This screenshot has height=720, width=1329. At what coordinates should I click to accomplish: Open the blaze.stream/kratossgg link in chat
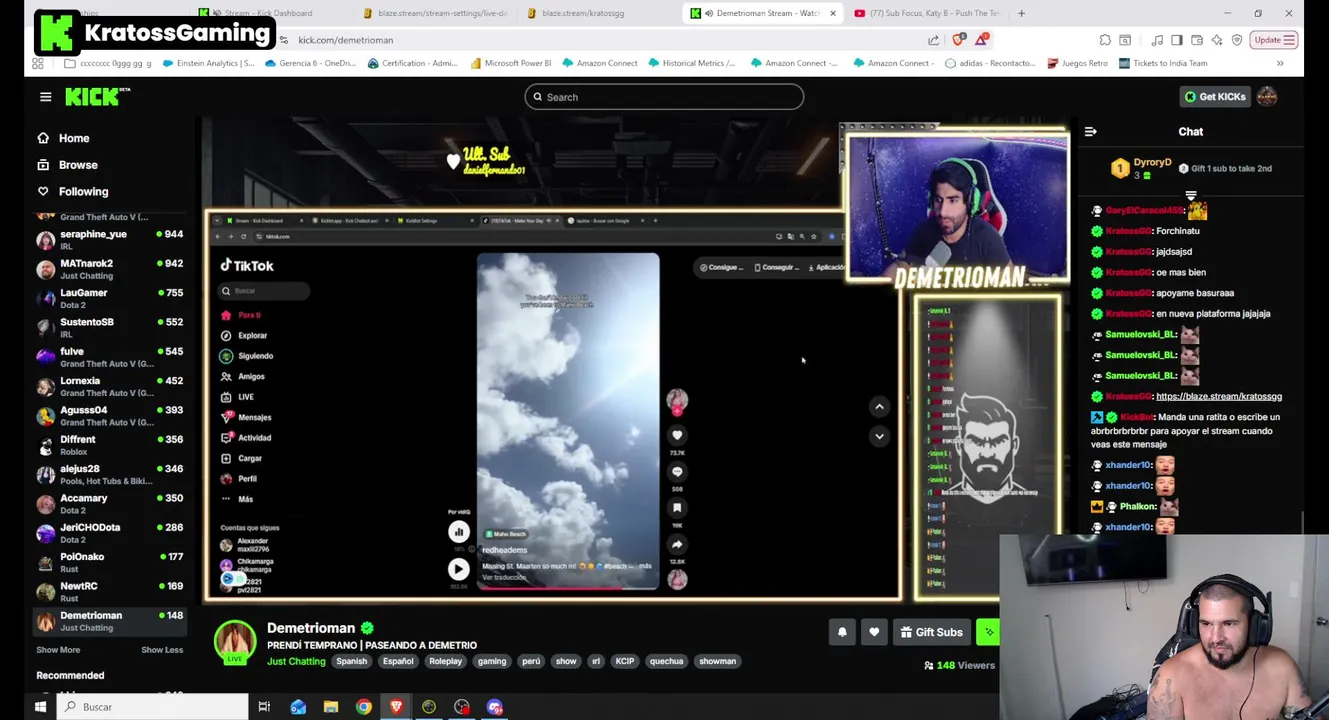1218,396
